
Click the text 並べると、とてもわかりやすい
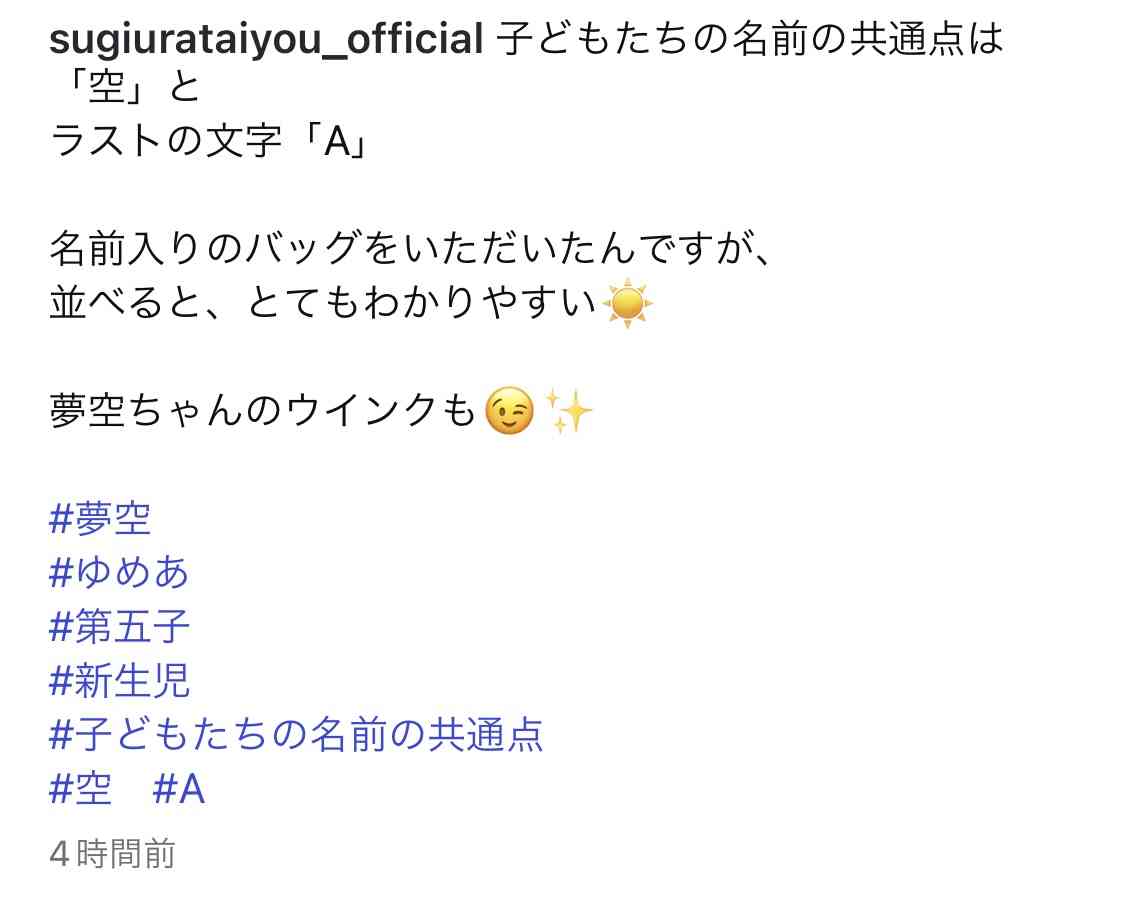pos(324,303)
